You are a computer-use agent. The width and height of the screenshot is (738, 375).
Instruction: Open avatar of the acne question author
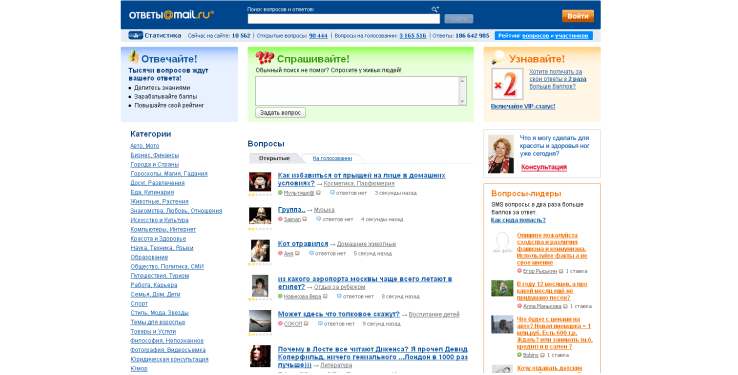coord(260,182)
